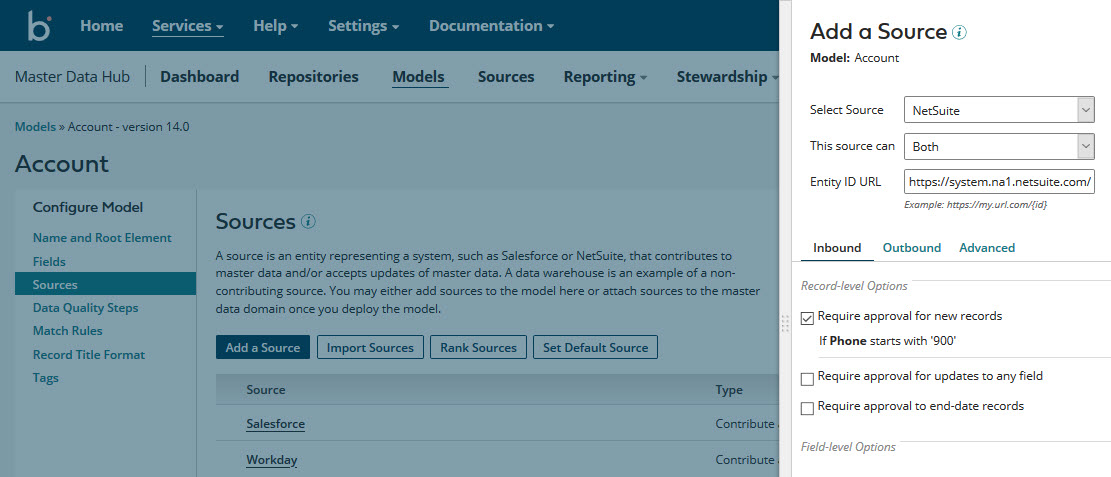Expand the Settings menu
This screenshot has height=477, width=1111.
pyautogui.click(x=363, y=26)
